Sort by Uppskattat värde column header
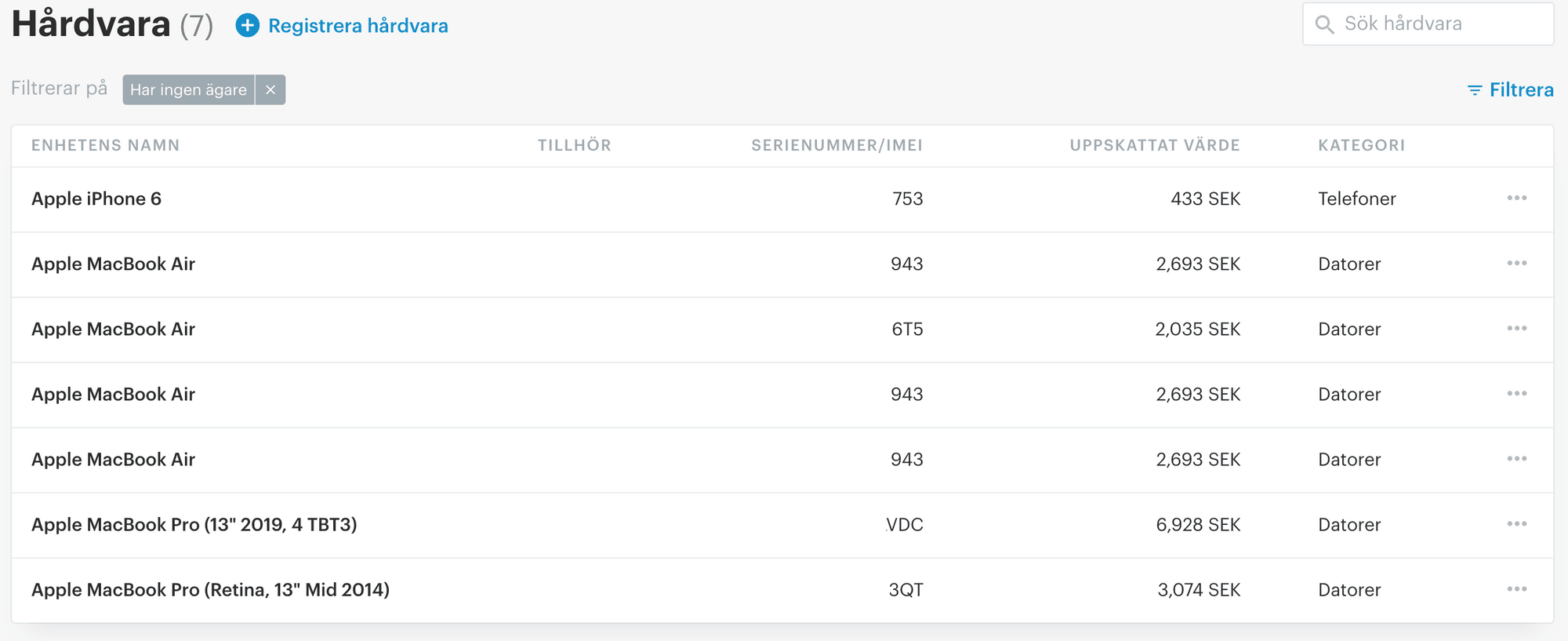Screen dimensions: 1568x641 click(x=1155, y=145)
